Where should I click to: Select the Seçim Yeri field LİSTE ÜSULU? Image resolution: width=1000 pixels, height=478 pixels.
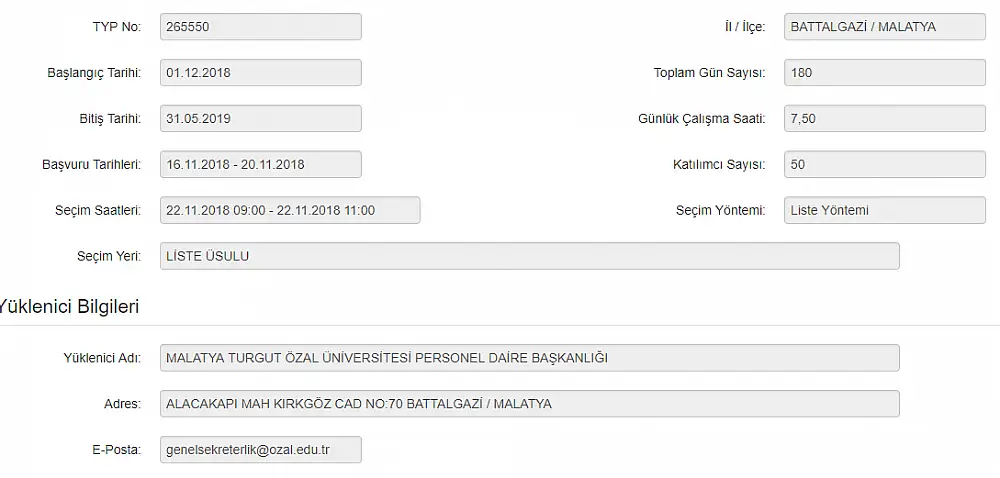coord(530,256)
